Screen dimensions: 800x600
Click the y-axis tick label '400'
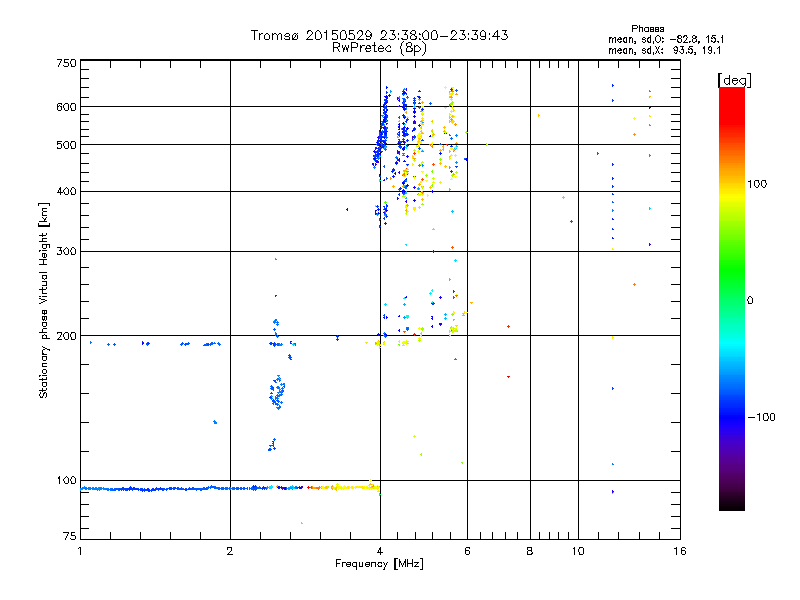pos(66,192)
